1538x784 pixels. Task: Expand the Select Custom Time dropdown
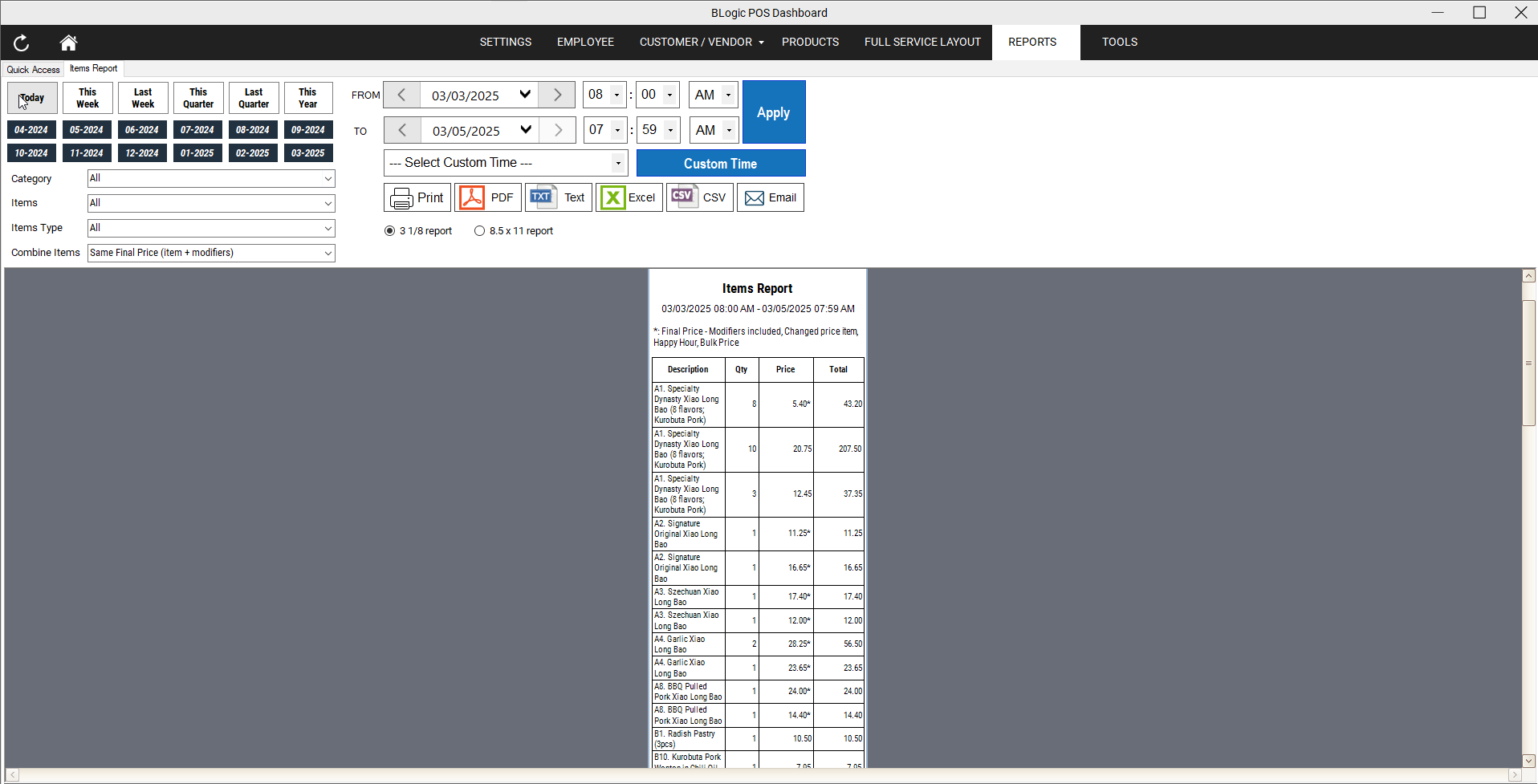tap(505, 162)
